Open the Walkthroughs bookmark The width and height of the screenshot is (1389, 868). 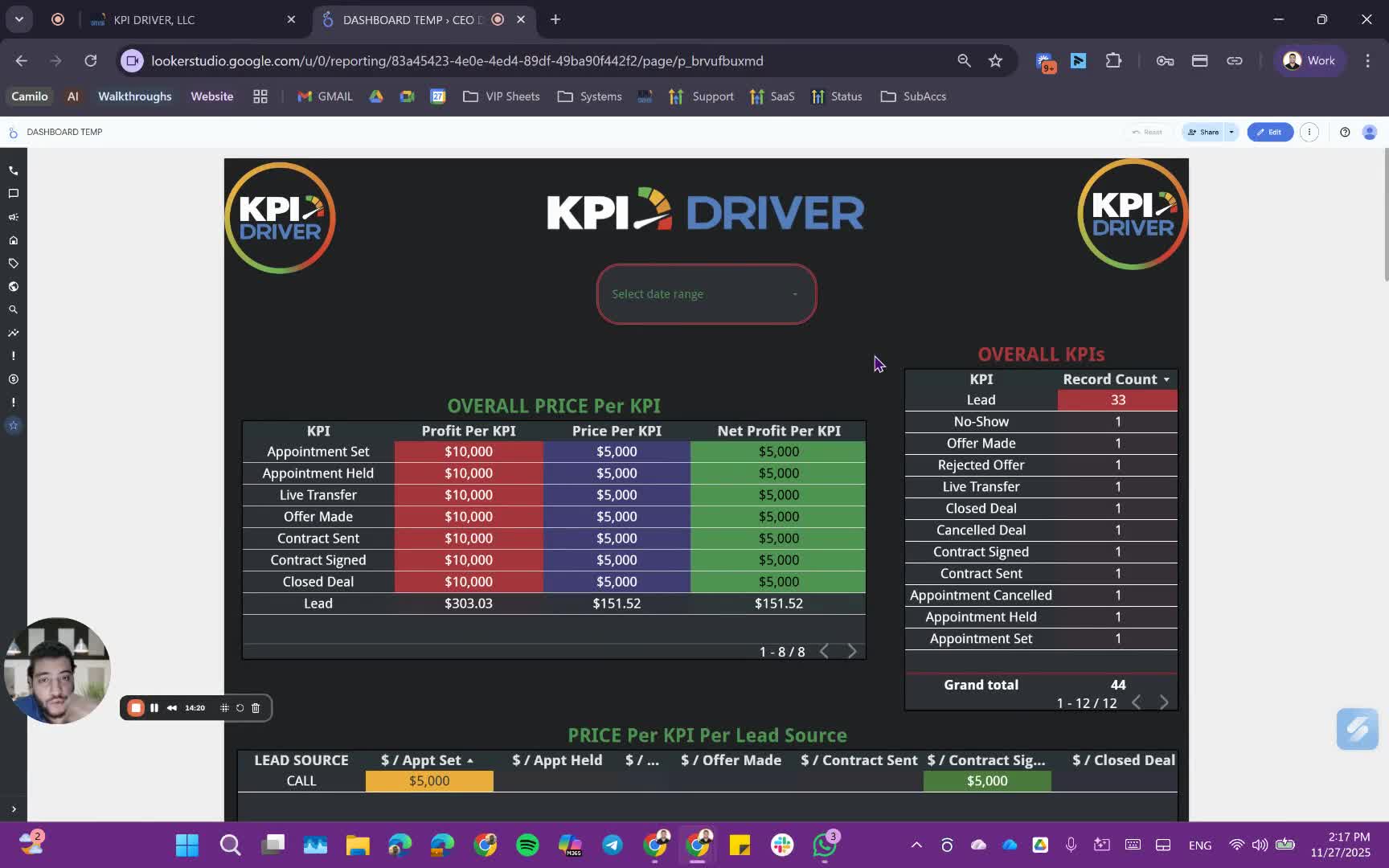[x=135, y=96]
